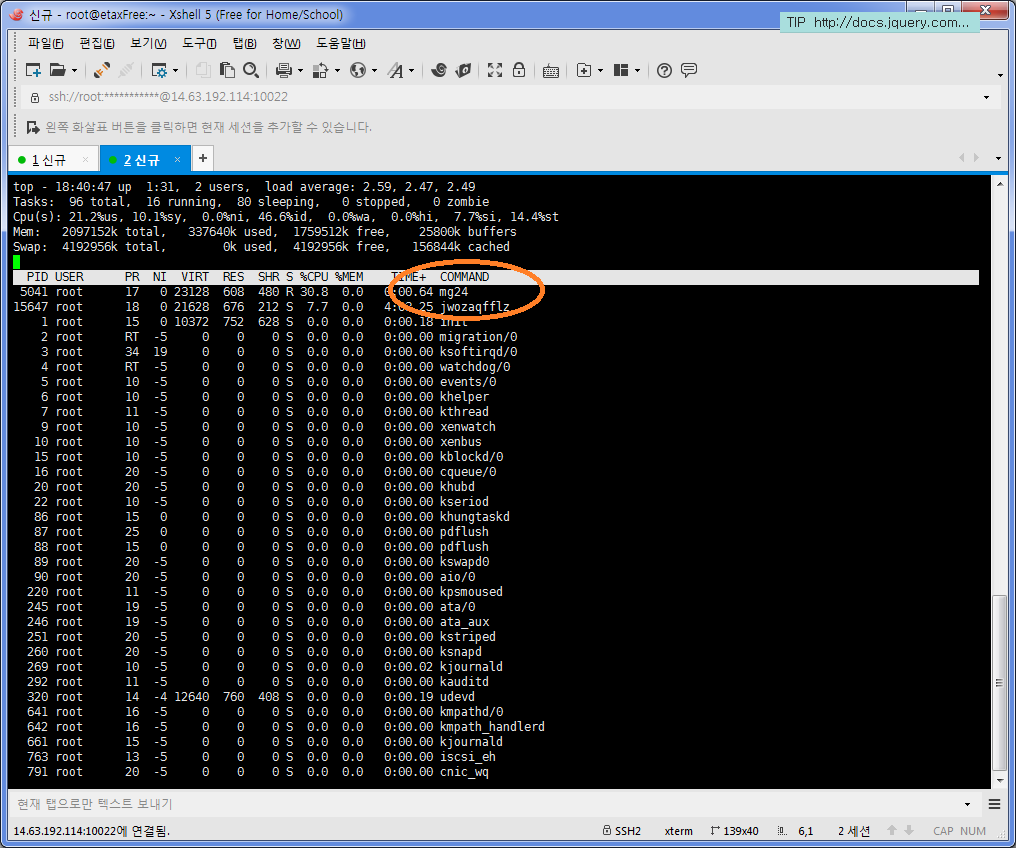
Task: Open the 도움말 menu
Action: pos(341,43)
